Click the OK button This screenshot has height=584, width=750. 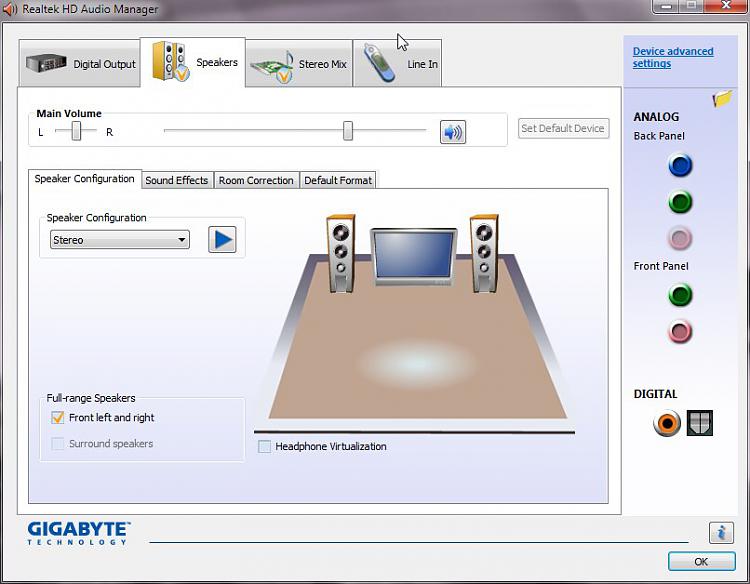point(701,562)
